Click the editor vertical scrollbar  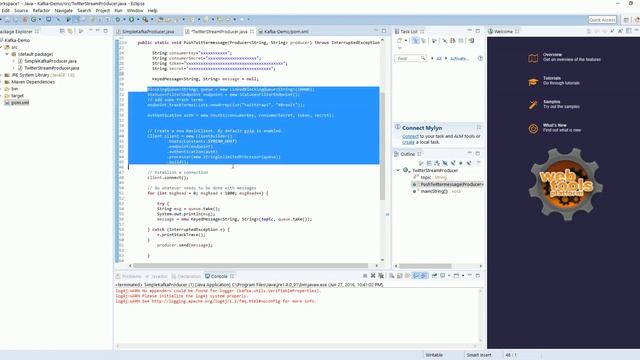pos(382,146)
